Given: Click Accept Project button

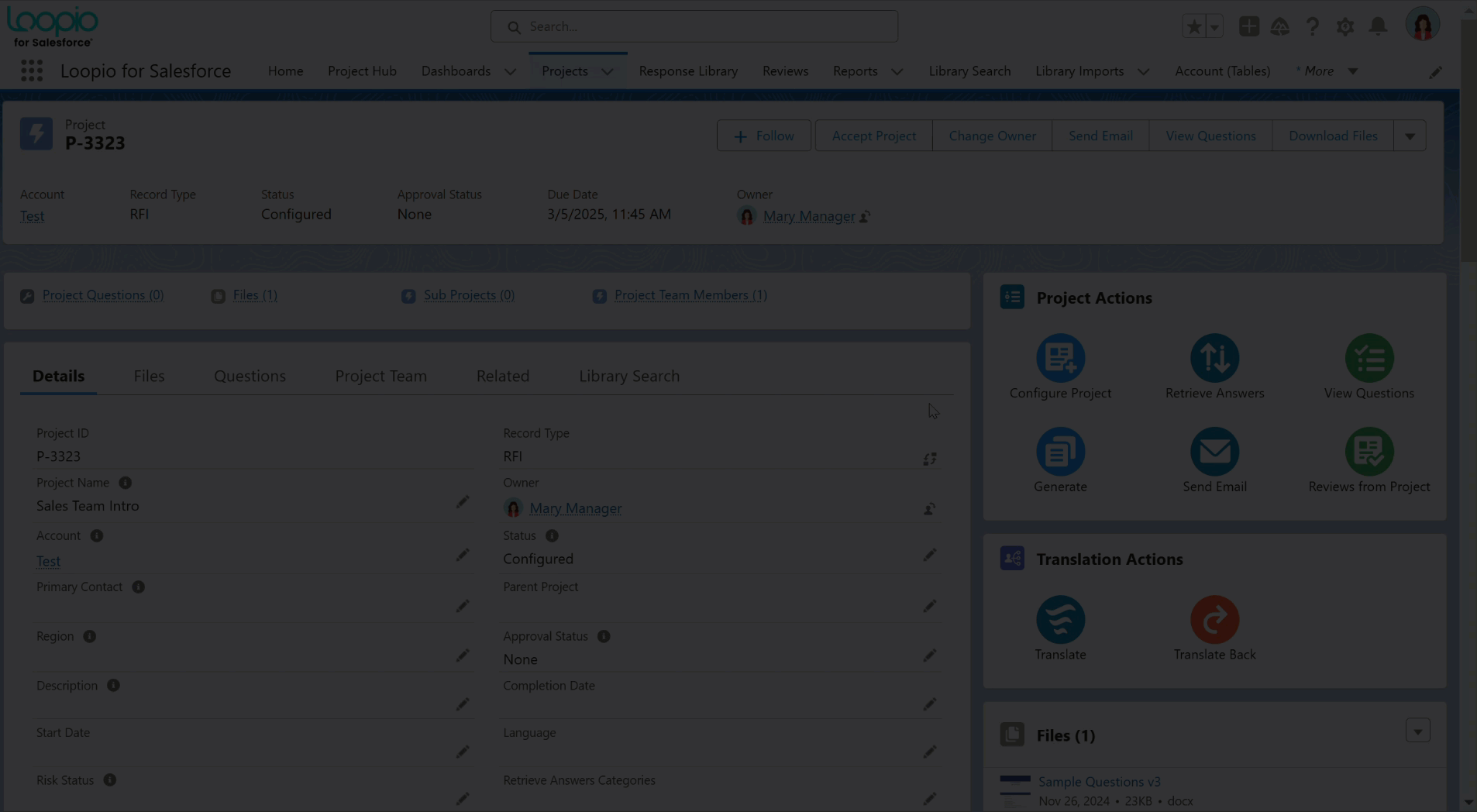Looking at the screenshot, I should tap(873, 136).
